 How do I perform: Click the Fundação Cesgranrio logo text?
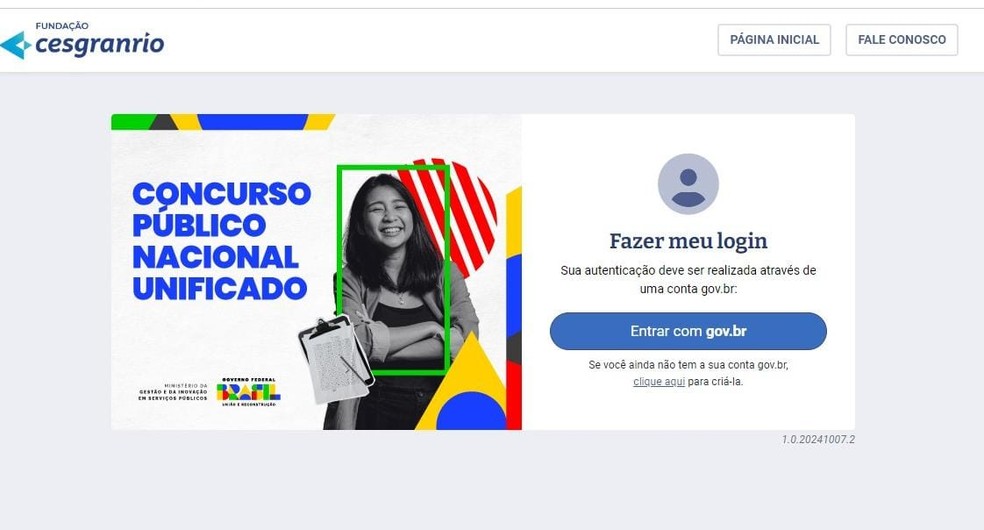click(100, 40)
